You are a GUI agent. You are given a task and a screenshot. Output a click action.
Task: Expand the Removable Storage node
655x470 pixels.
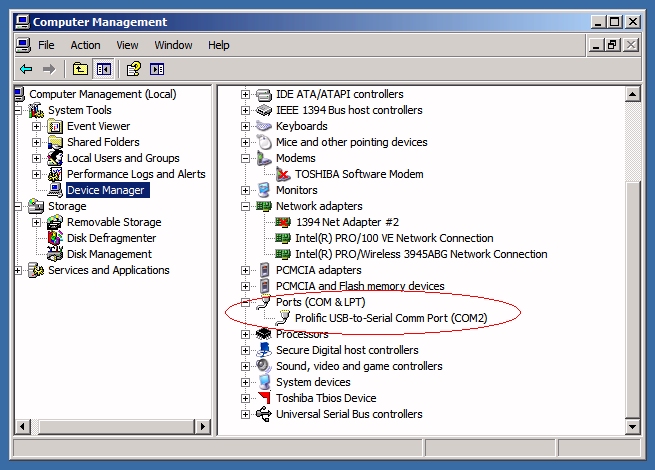(36, 222)
